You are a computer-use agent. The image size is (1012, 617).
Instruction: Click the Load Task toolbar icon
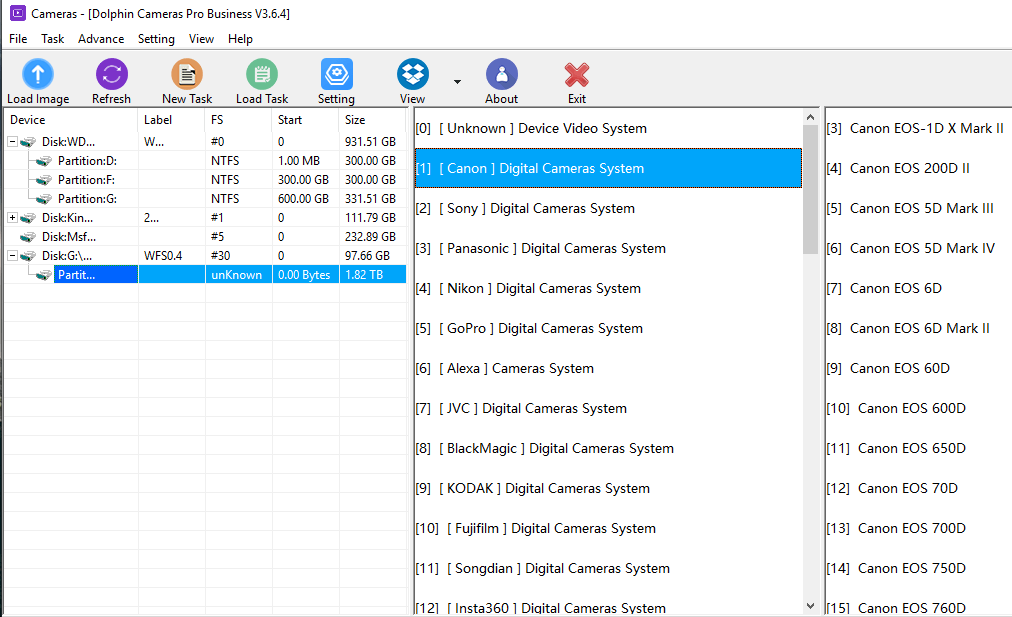(x=261, y=75)
